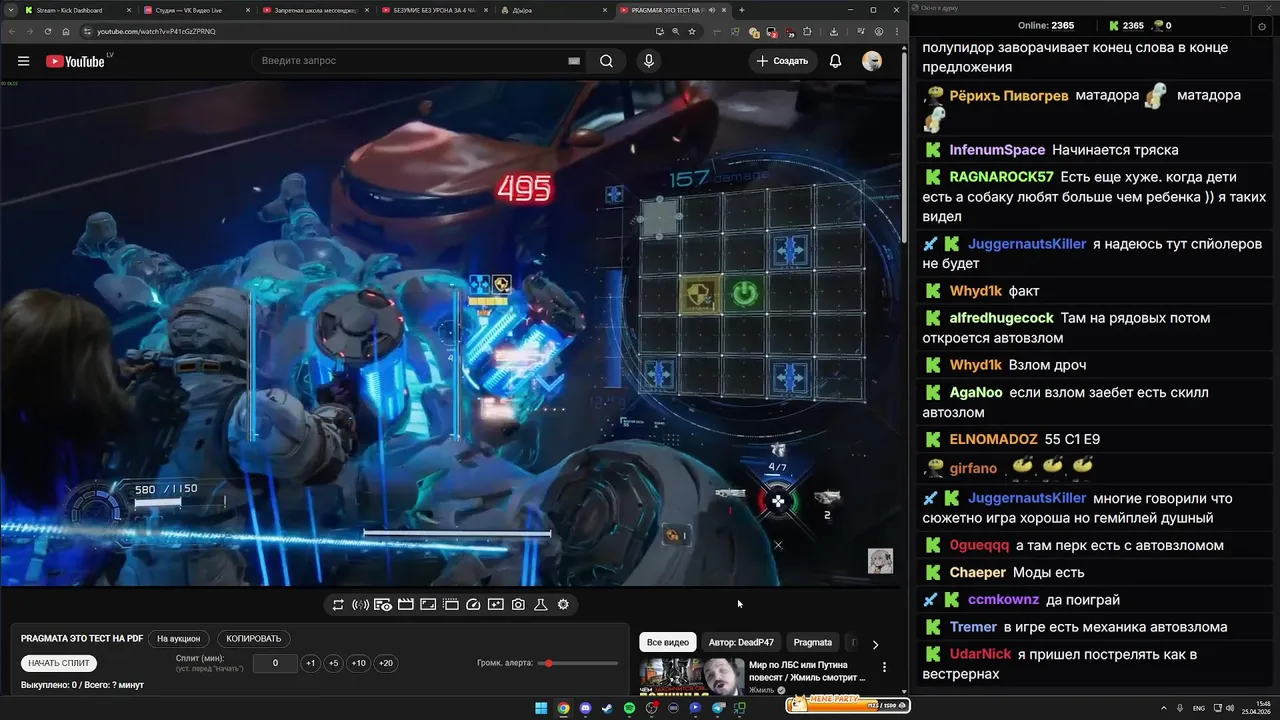Start voice search with the microphone
Viewport: 1280px width, 720px height.
pos(649,61)
